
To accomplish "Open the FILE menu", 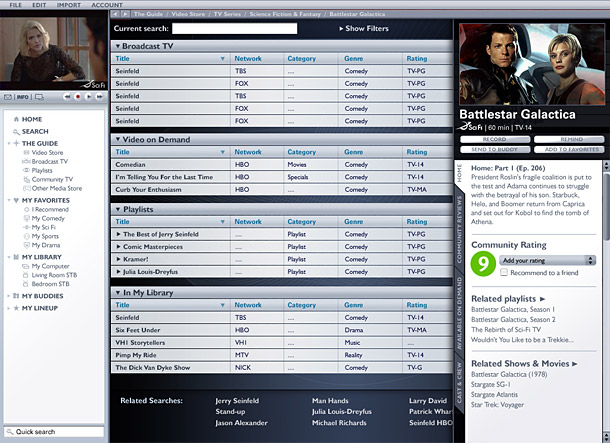I will (16, 5).
